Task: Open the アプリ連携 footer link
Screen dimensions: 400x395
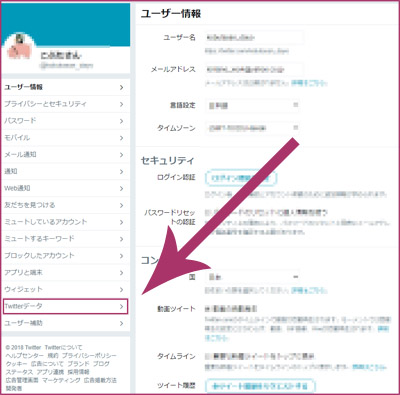Action: point(50,372)
